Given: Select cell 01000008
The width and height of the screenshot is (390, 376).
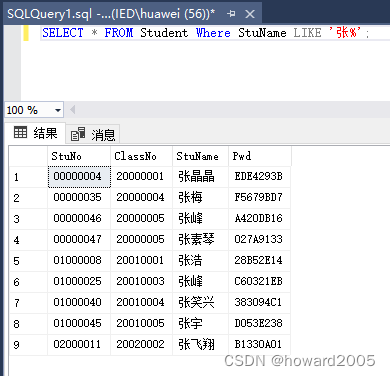Looking at the screenshot, I should click(79, 261).
